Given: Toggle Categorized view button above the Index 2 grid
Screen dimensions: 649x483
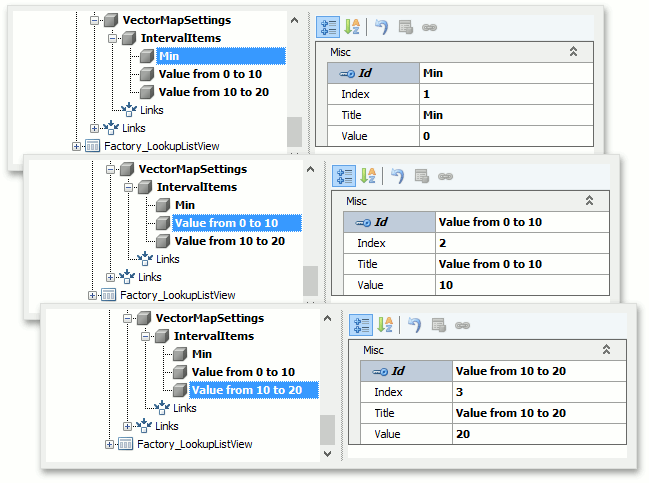Looking at the screenshot, I should [x=343, y=177].
